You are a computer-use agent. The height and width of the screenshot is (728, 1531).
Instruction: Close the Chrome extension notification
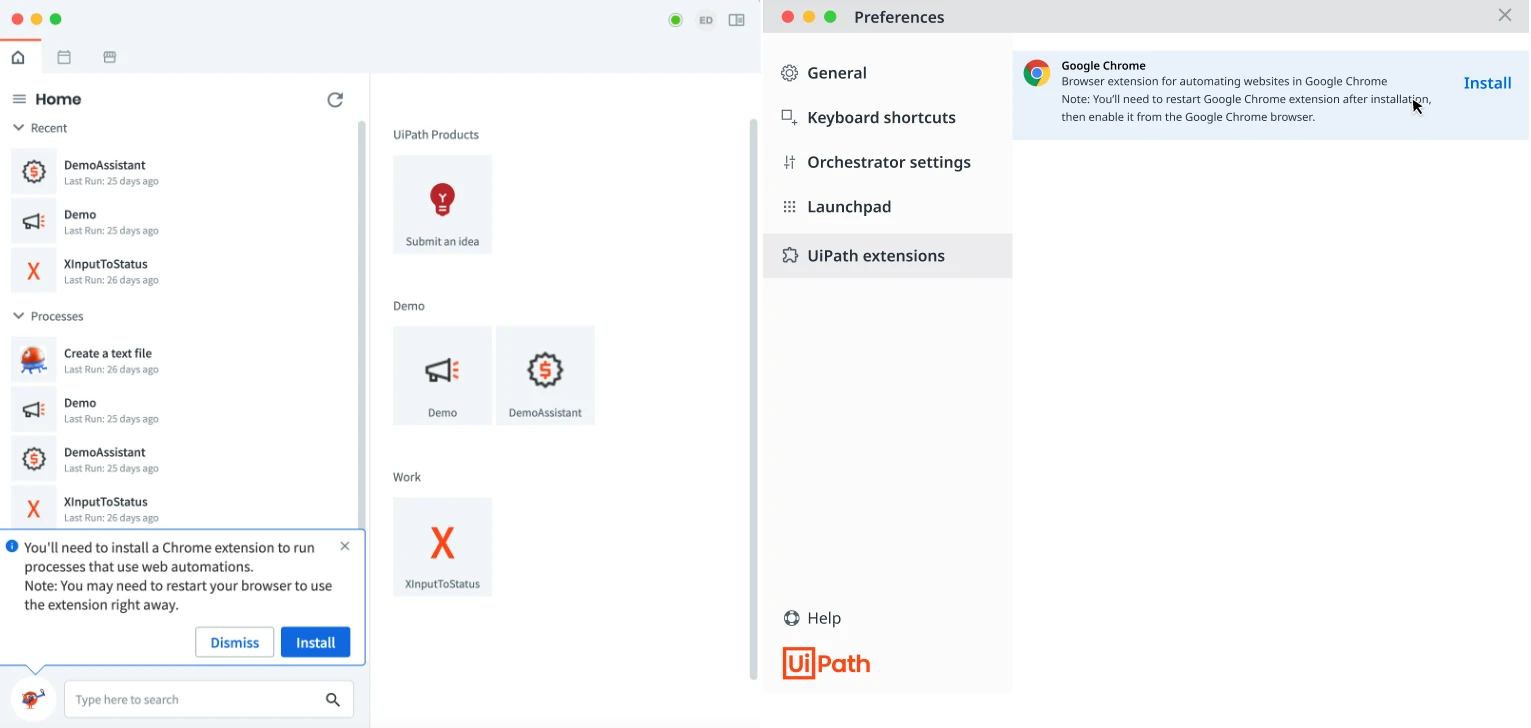coord(345,546)
